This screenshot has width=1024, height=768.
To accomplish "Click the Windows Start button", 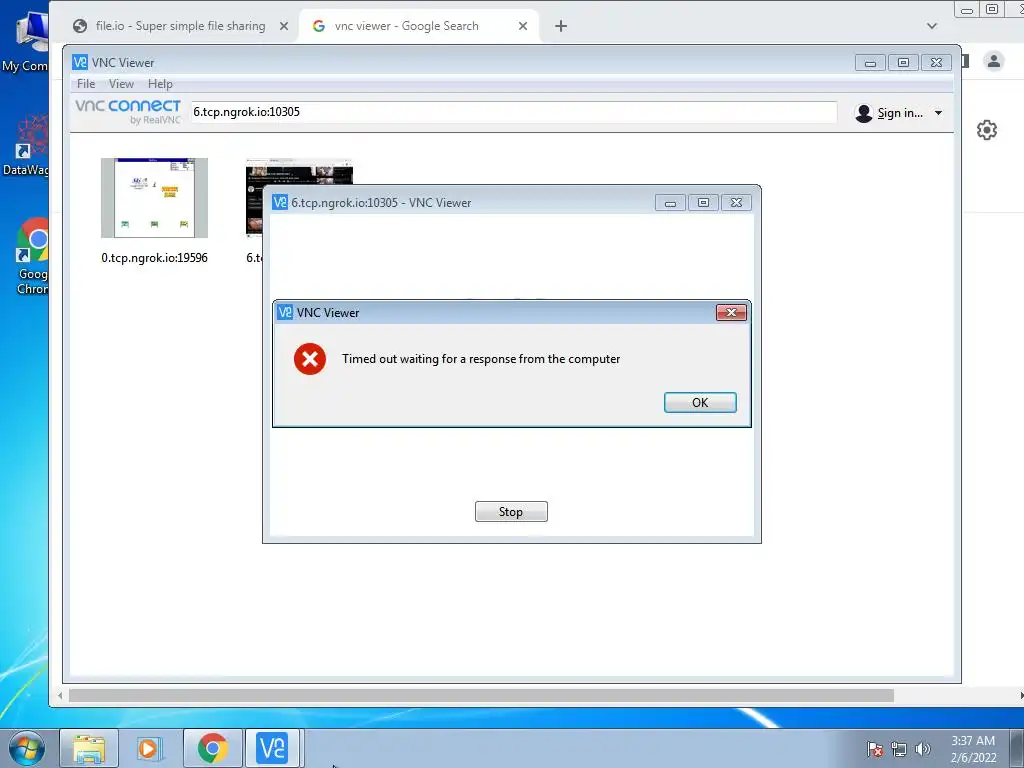I will pyautogui.click(x=26, y=748).
